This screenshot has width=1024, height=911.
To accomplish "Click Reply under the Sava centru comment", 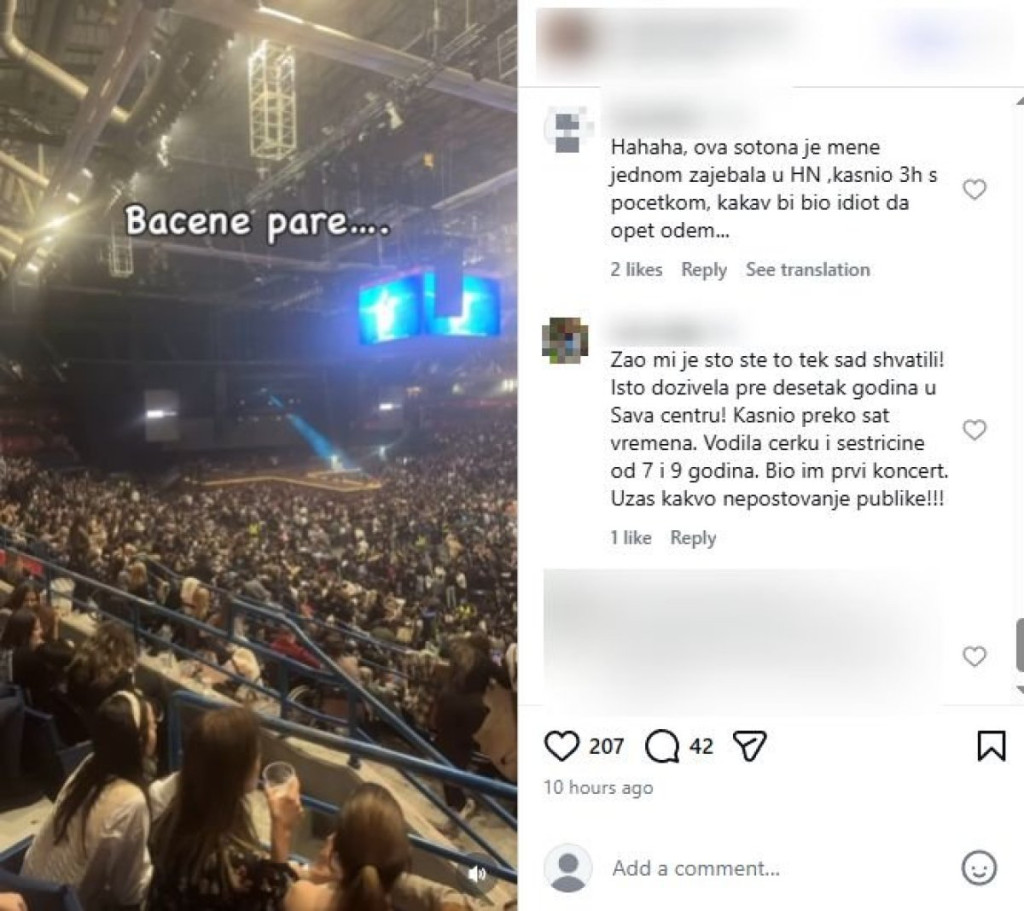I will [693, 537].
